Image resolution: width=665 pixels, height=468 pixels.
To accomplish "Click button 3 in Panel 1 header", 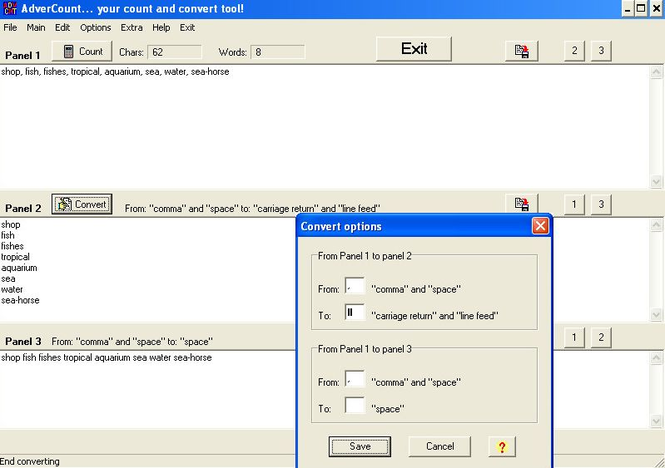I will tap(601, 51).
